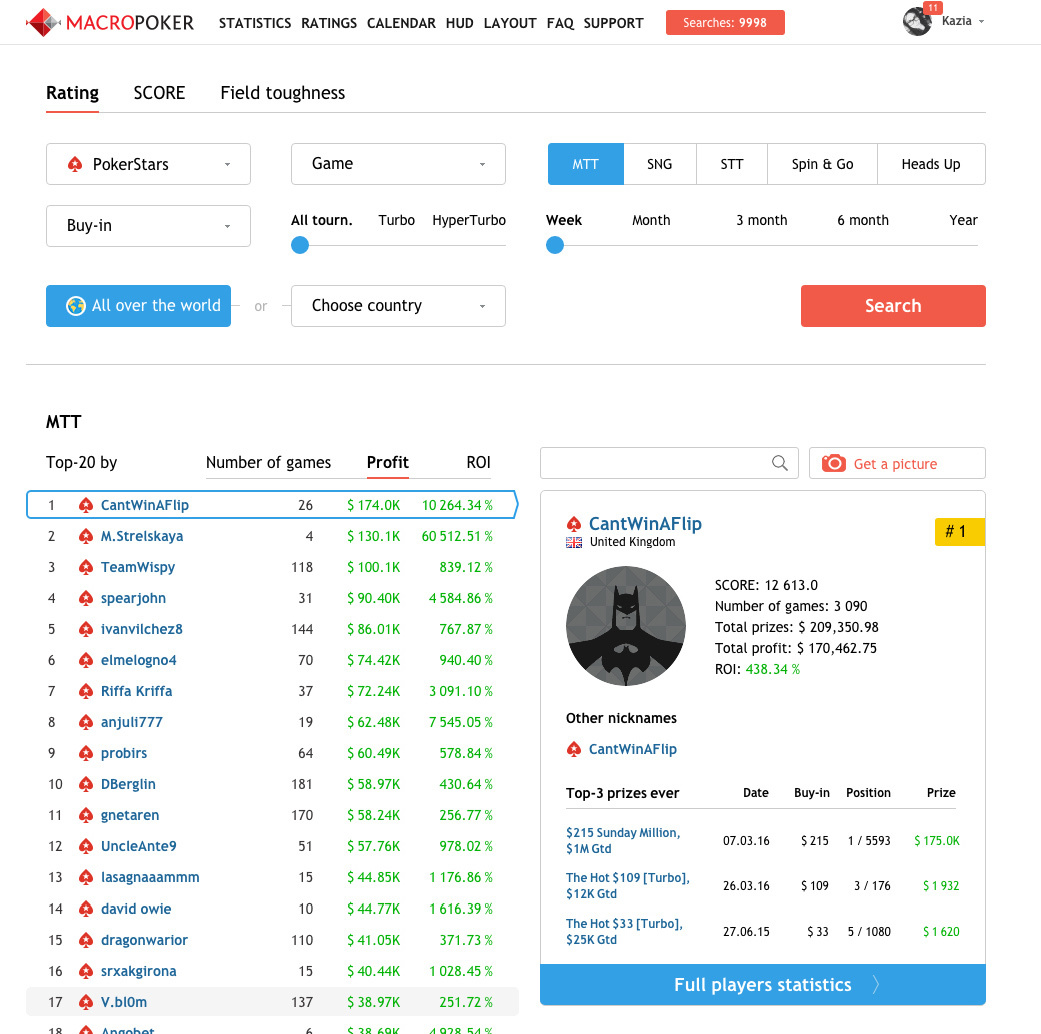Click the UK flag icon under CantWinAFlip
This screenshot has height=1034, width=1041.
[x=574, y=542]
